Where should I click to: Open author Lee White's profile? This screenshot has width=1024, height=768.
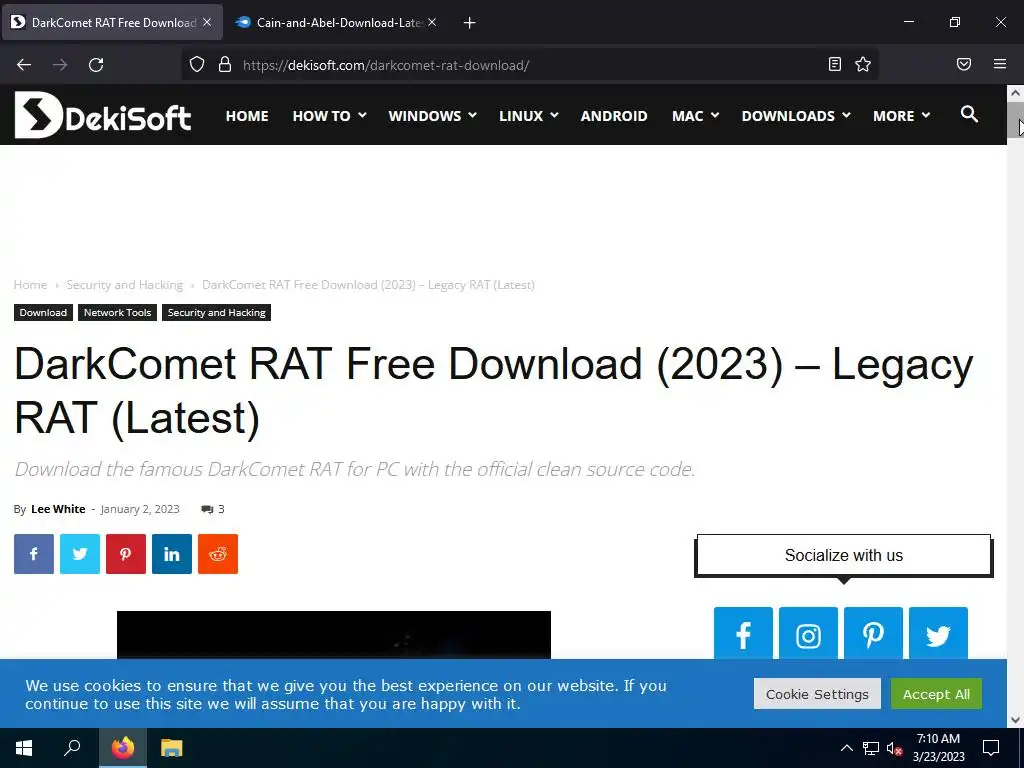click(x=58, y=509)
